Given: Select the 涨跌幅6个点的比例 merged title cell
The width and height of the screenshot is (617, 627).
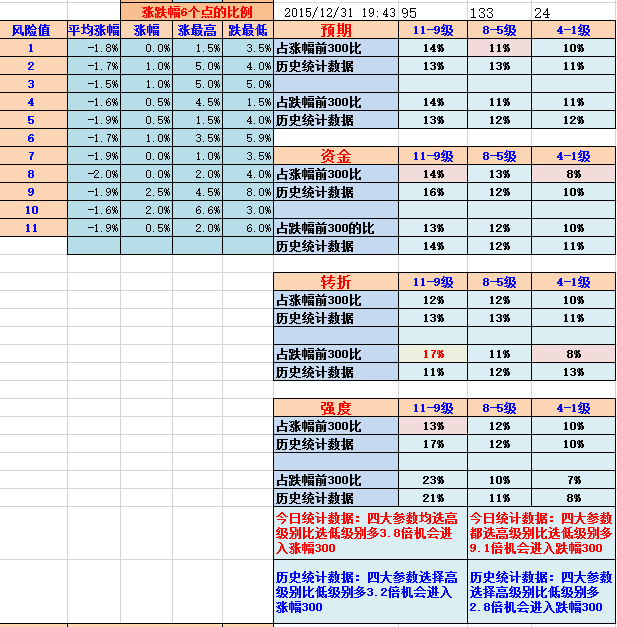Looking at the screenshot, I should [x=197, y=12].
